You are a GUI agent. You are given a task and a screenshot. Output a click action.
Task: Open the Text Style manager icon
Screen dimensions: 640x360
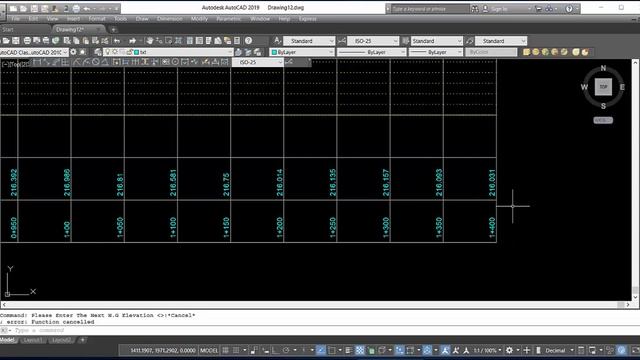277,41
